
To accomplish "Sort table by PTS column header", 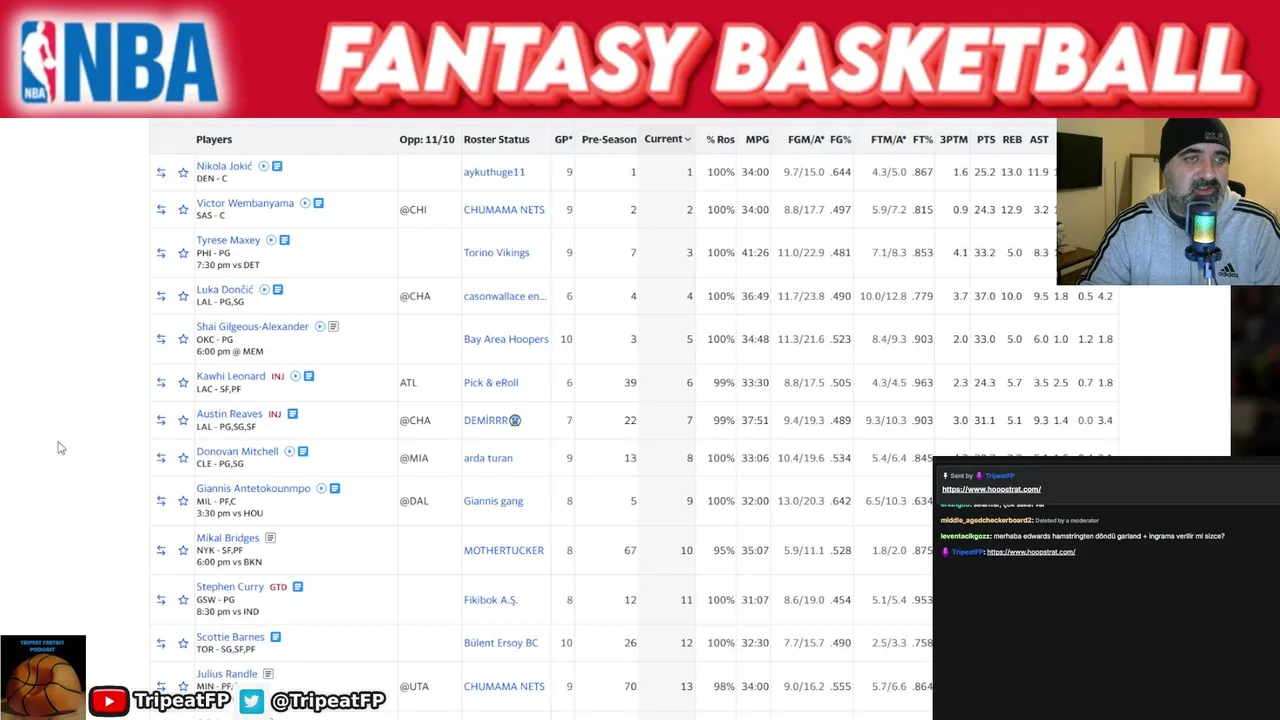I will (986, 139).
